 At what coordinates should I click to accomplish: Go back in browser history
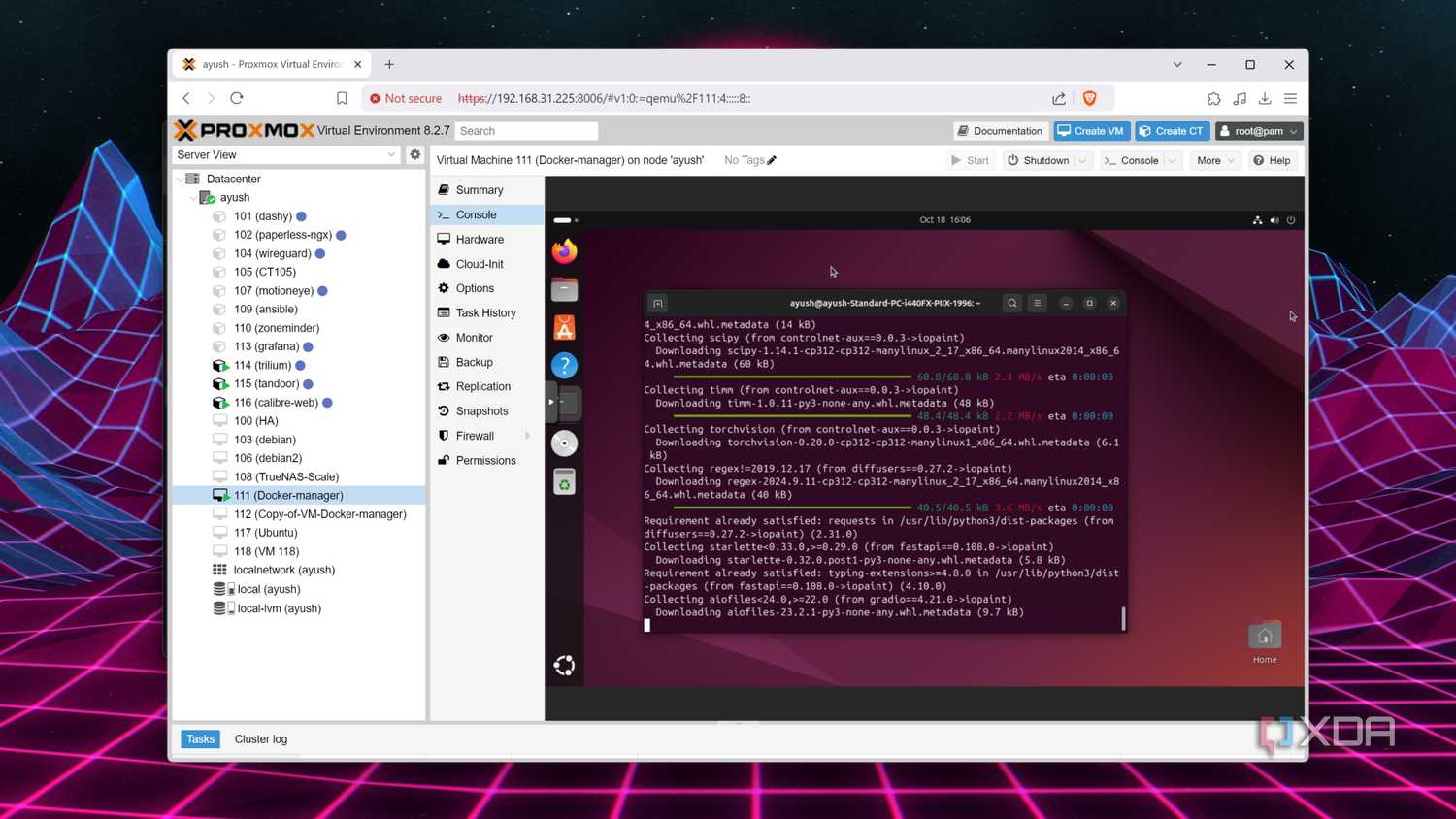(186, 98)
